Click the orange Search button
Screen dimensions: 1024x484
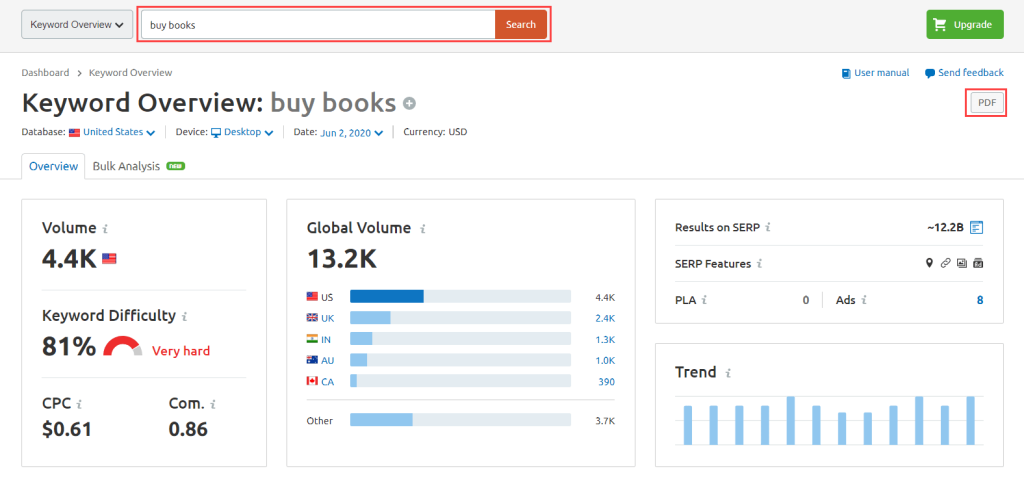tap(520, 25)
